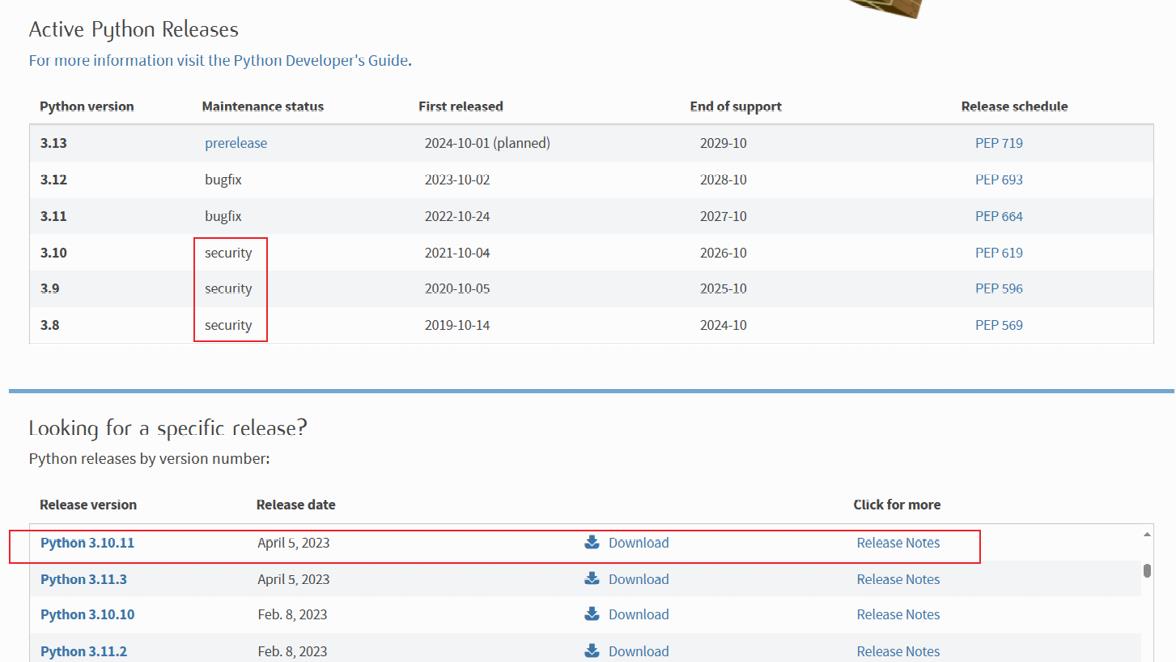Open the Python 3.10.10 release page

87,615
